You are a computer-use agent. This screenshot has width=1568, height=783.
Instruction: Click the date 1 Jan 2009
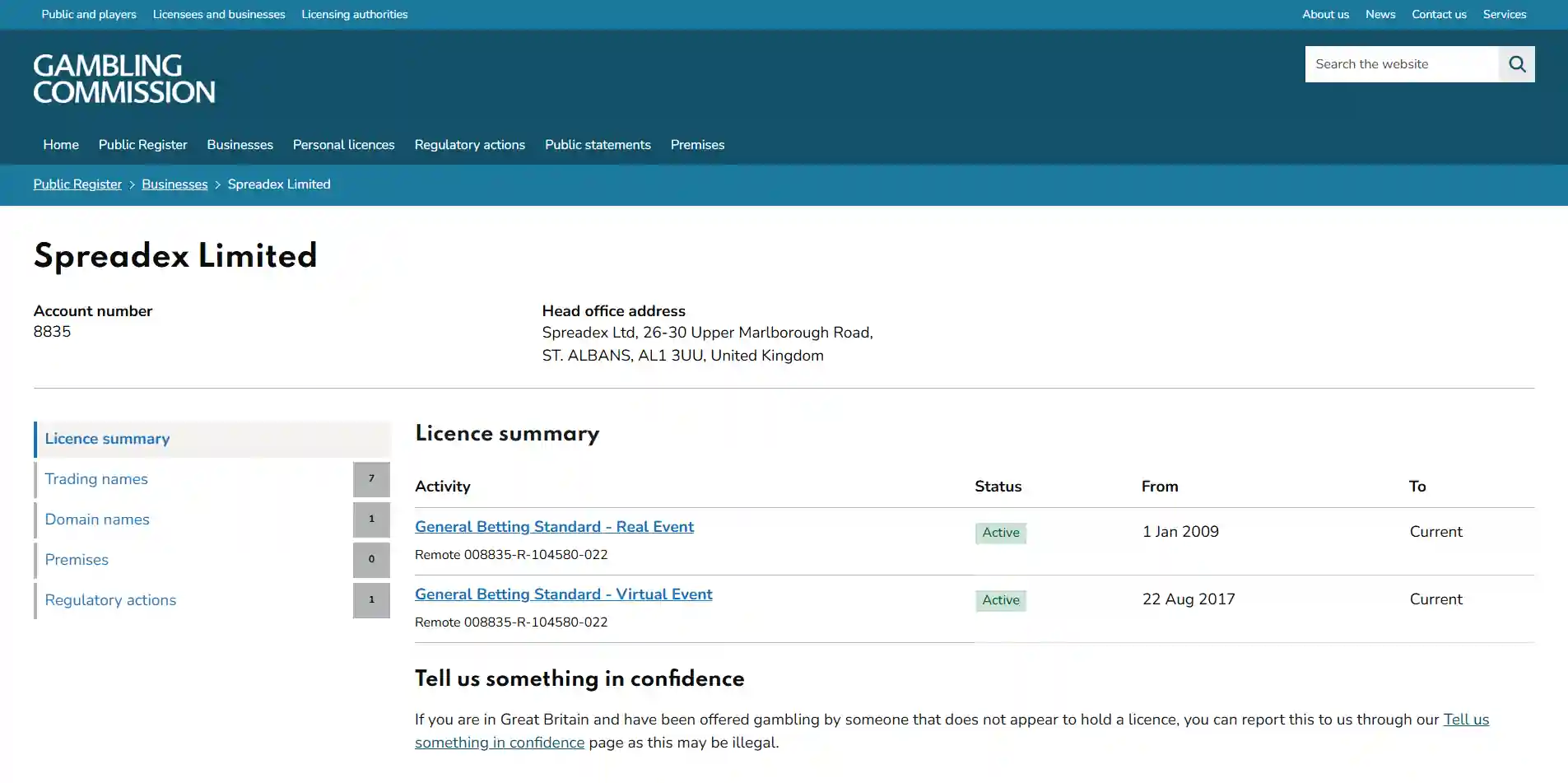pyautogui.click(x=1180, y=532)
